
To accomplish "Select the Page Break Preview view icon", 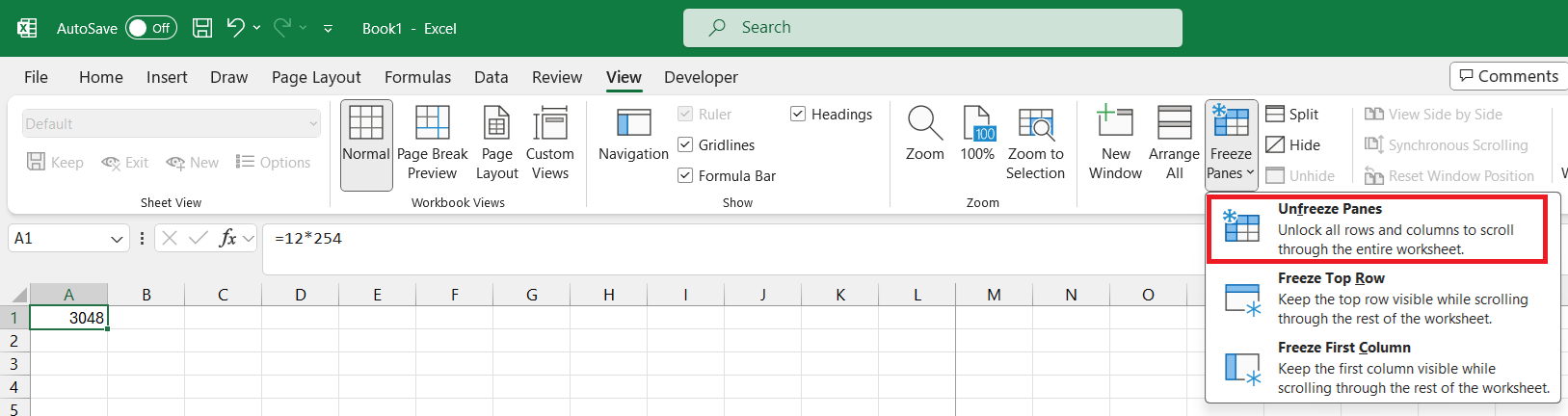I will coord(432,123).
